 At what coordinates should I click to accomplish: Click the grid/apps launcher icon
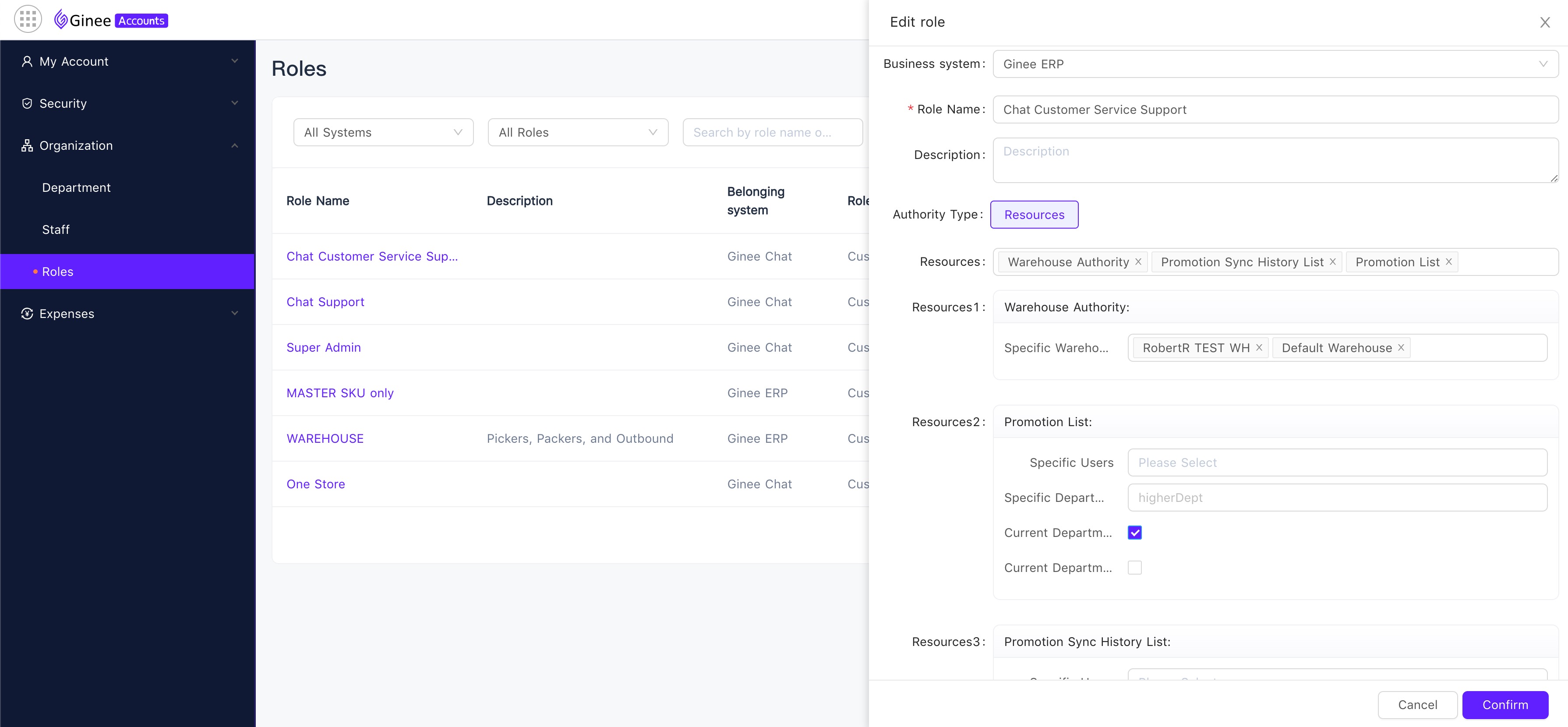pos(28,19)
